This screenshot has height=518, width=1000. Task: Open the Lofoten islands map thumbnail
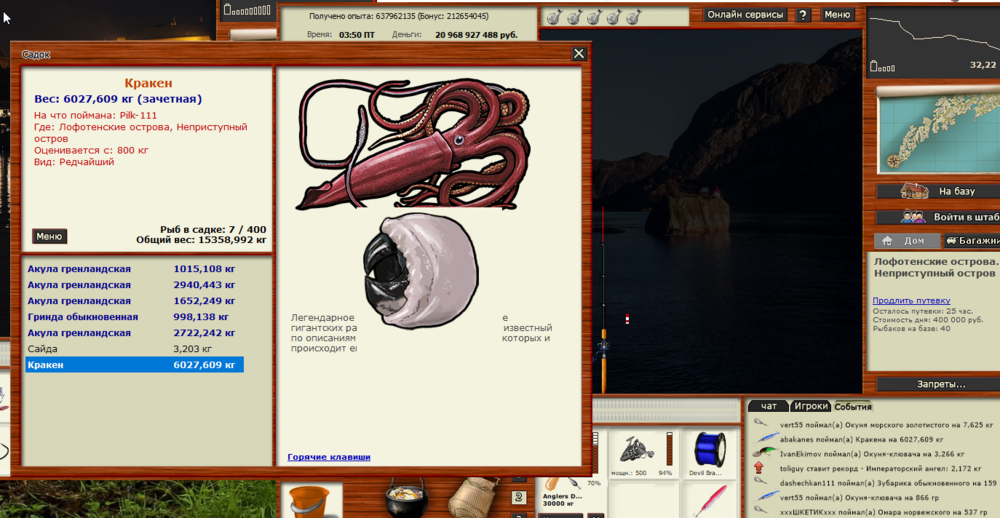tap(939, 130)
